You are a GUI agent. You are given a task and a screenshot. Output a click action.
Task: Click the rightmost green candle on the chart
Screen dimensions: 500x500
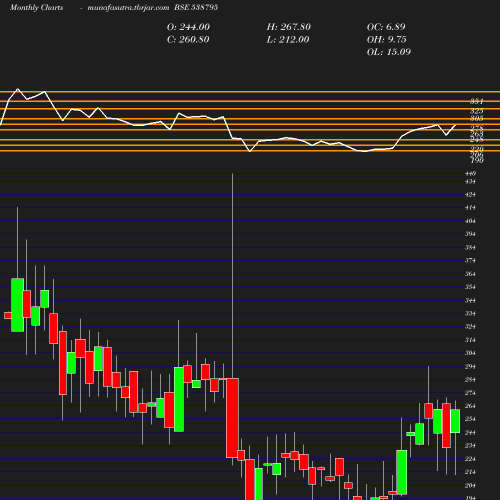tap(455, 421)
